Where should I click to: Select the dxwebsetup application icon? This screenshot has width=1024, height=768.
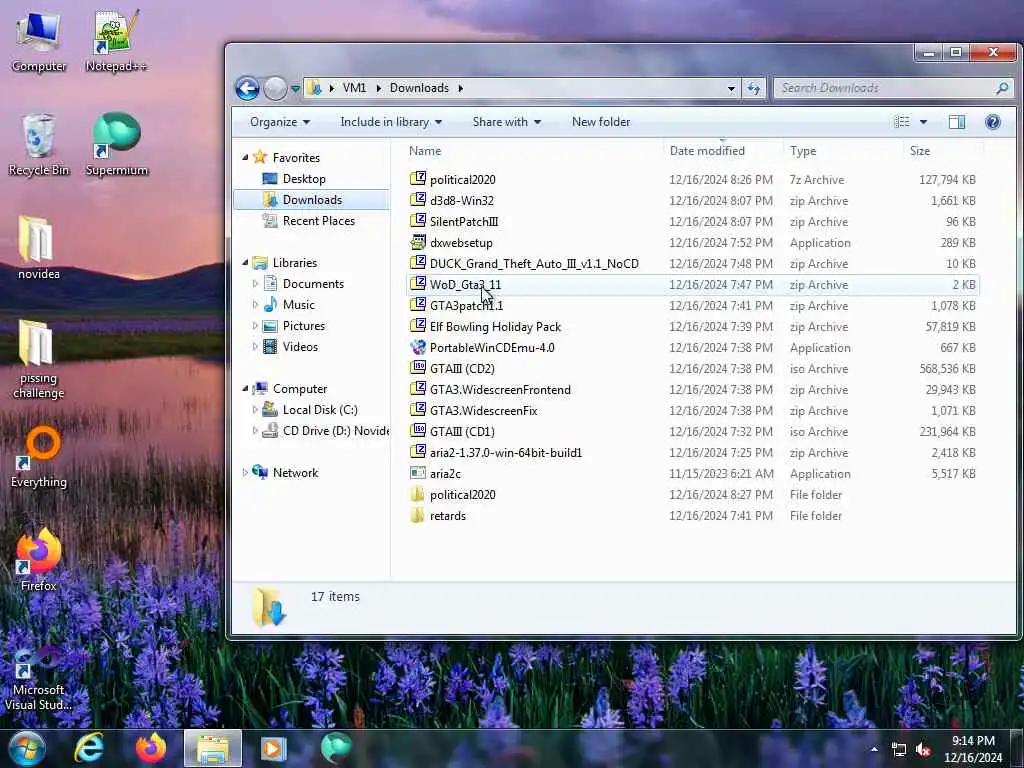tap(418, 242)
